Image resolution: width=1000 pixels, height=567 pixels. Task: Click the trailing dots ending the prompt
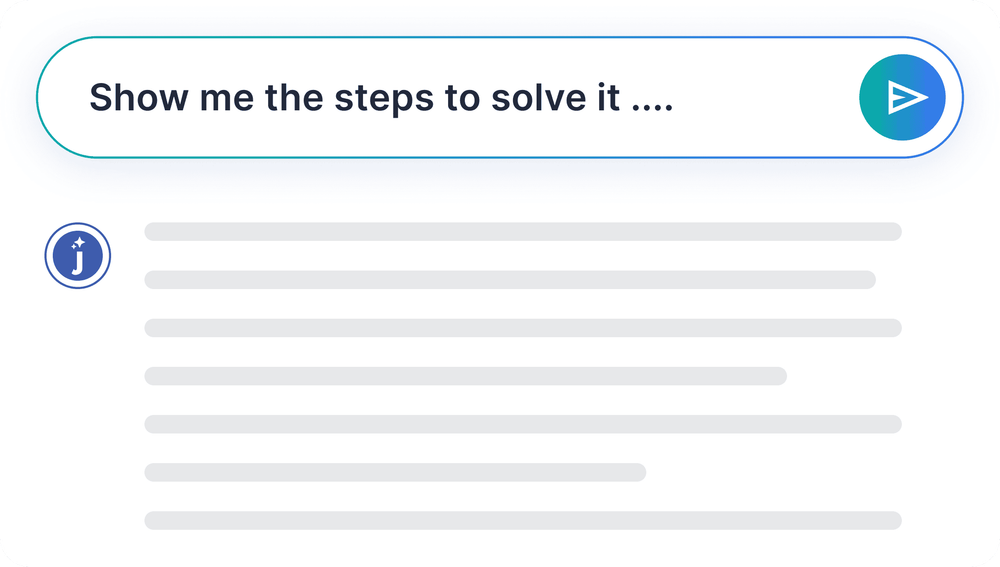[x=653, y=105]
